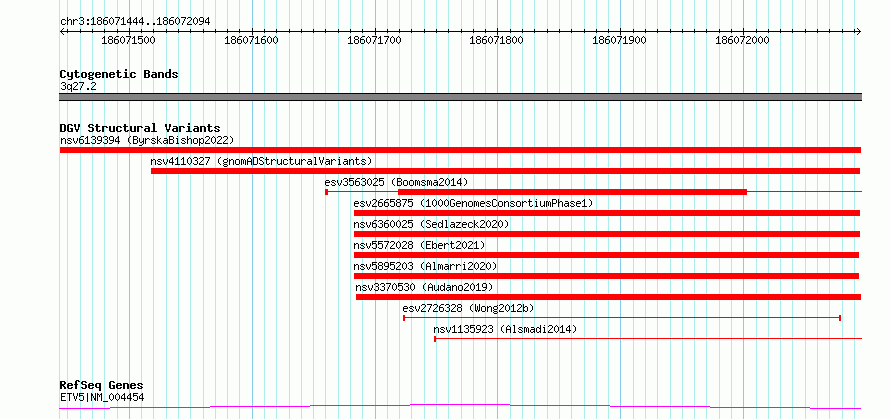This screenshot has height=419, width=890.
Task: Select the thin red line of nsv1135923
Action: [x=648, y=339]
